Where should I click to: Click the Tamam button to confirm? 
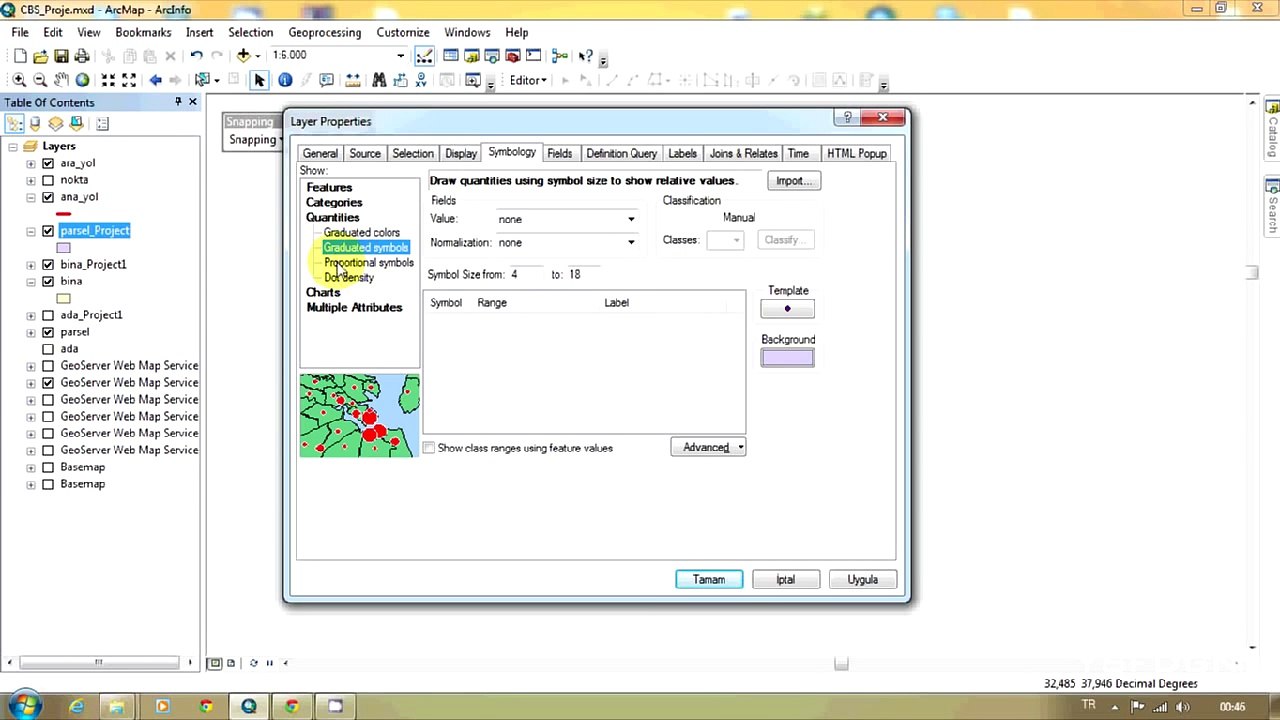[708, 580]
